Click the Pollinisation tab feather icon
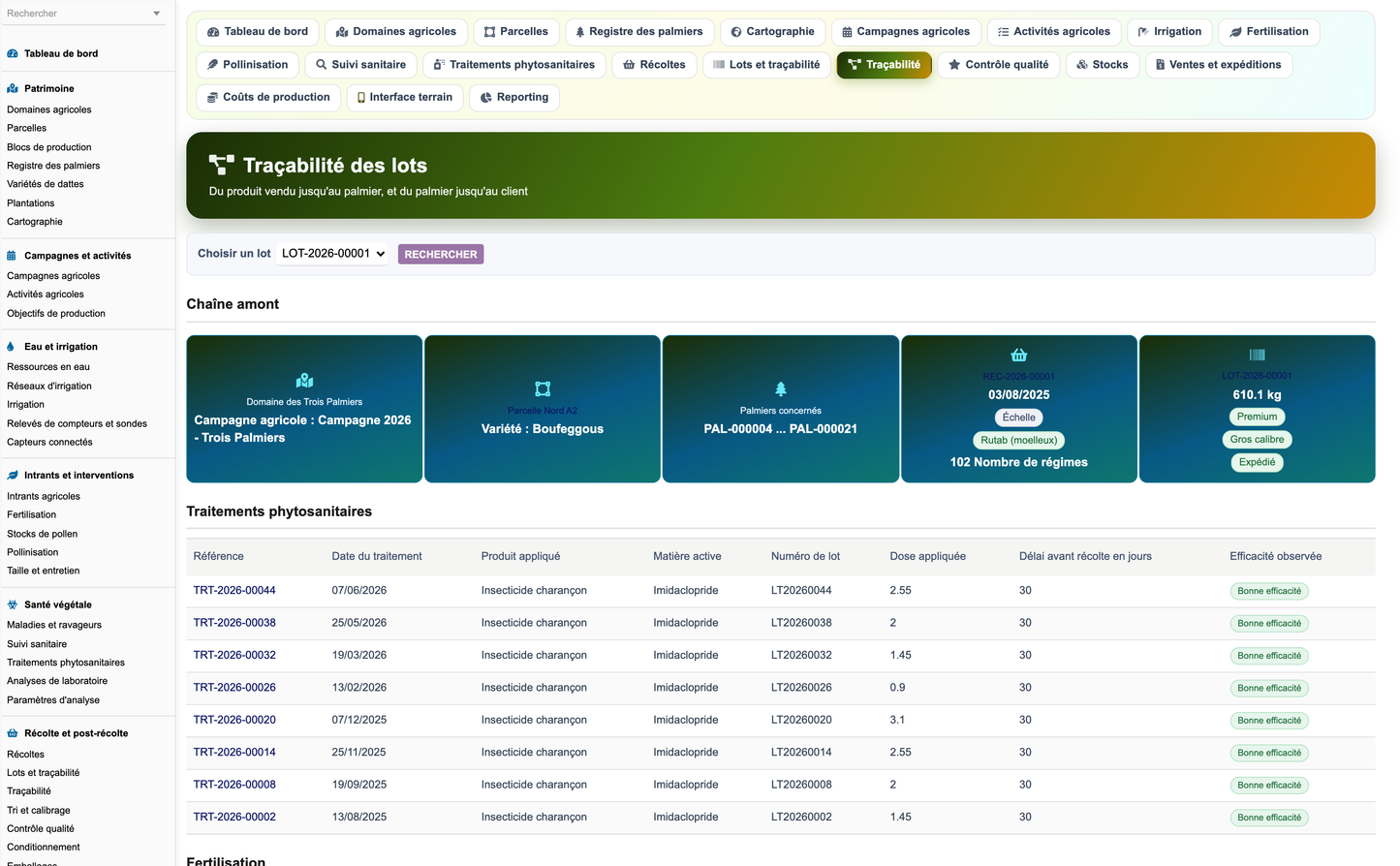The height and width of the screenshot is (866, 1400). pyautogui.click(x=213, y=65)
